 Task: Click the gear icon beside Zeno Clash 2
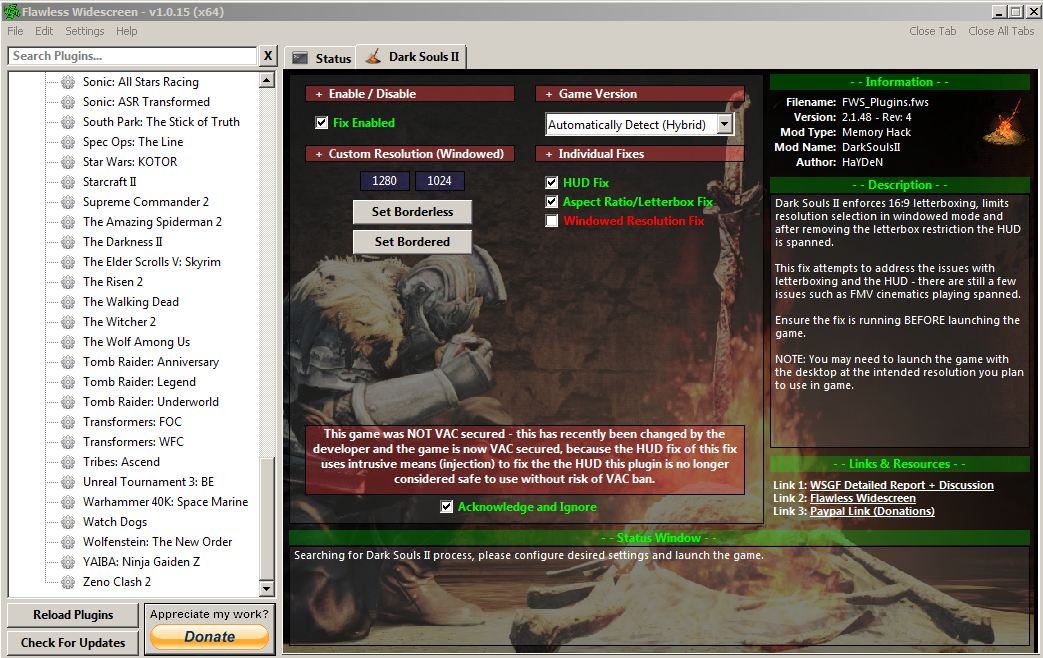tap(68, 582)
